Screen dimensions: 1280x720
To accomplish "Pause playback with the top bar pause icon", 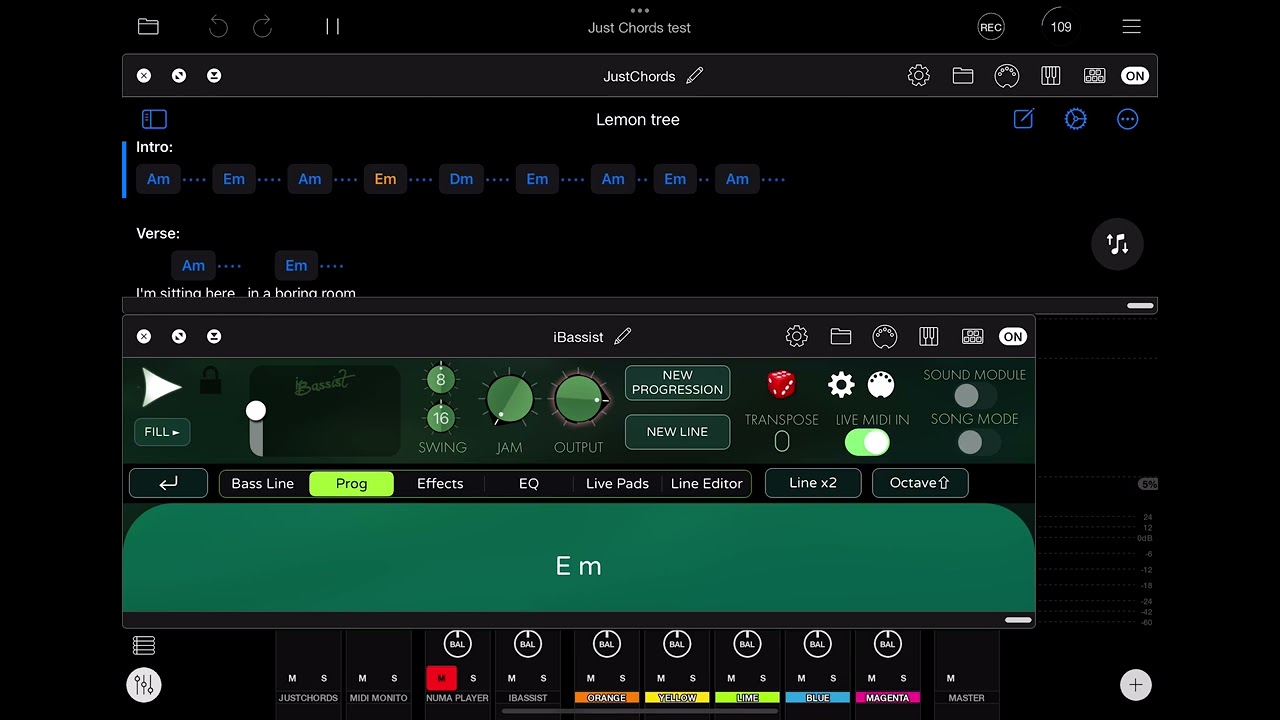I will click(x=333, y=27).
